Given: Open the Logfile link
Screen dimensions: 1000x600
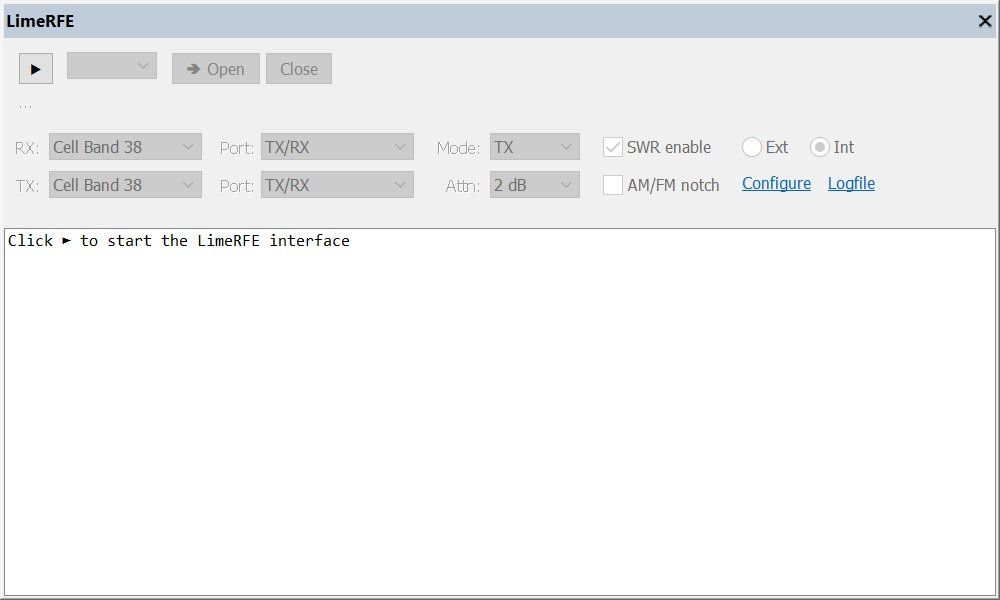Looking at the screenshot, I should [x=851, y=184].
